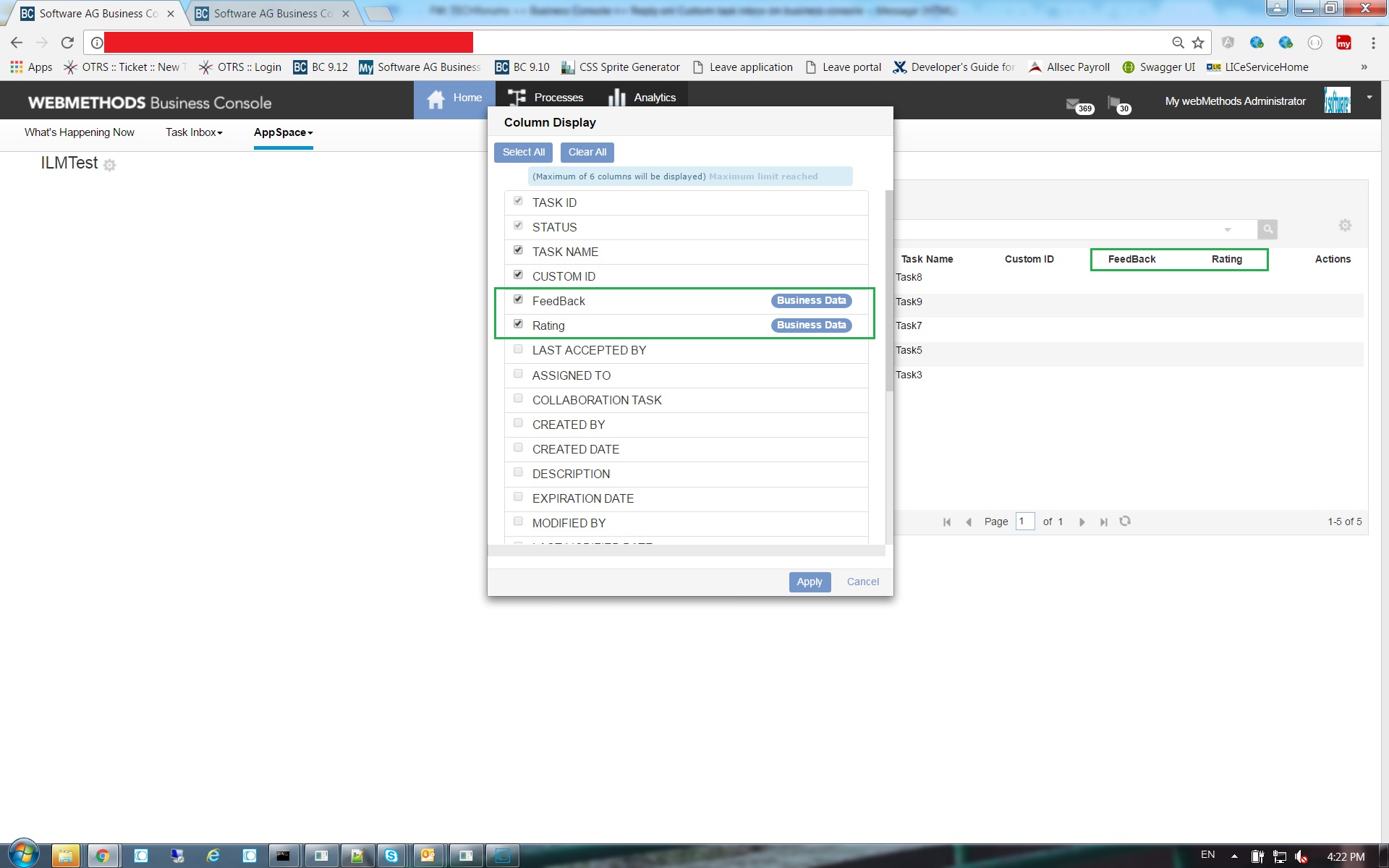Open the Processes section icon
Screen dimensions: 1389x868
pos(517,97)
